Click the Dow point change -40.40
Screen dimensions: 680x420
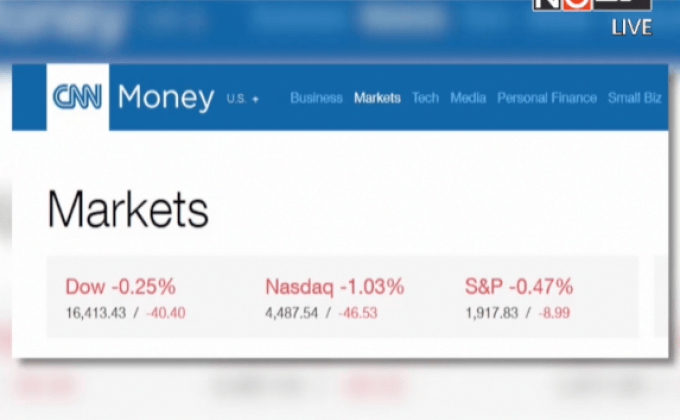coord(165,313)
